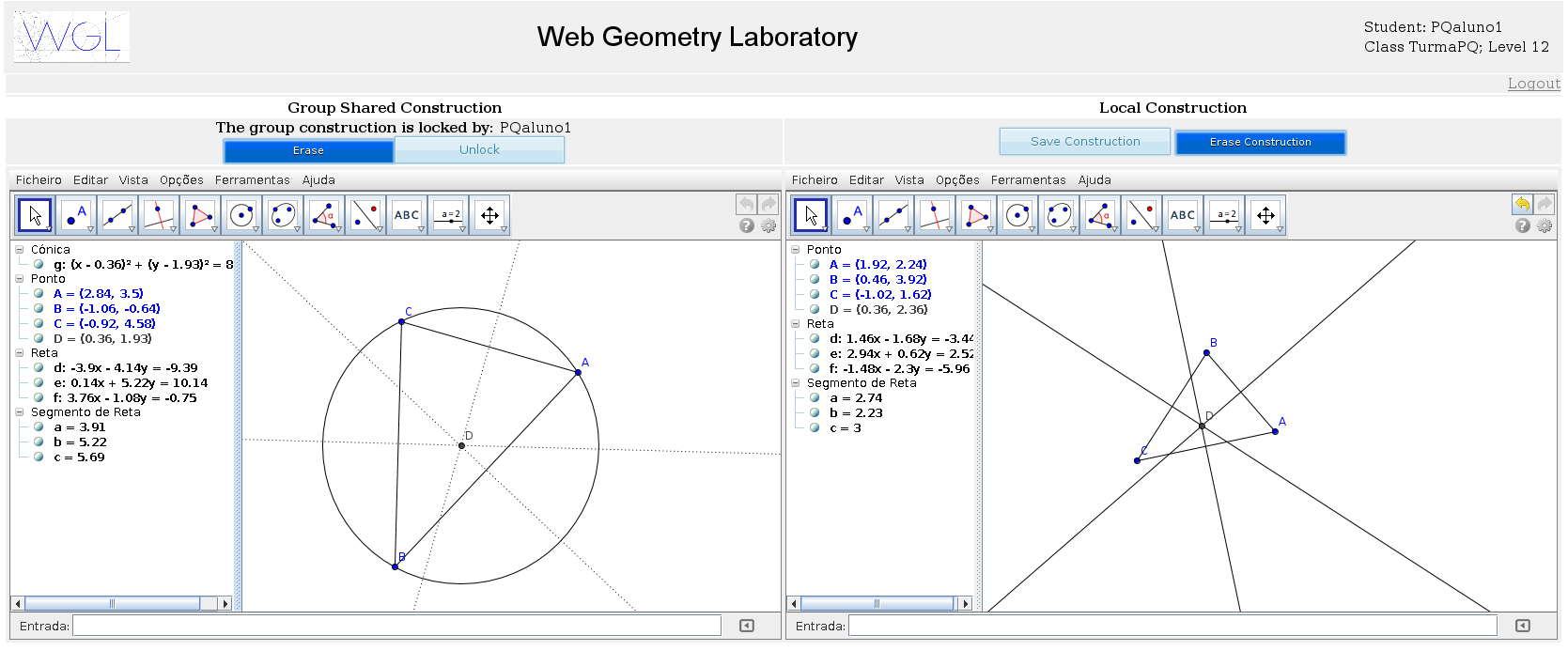Collapse the Cónica tree category
Viewport: 1568px width, 651px height.
pos(20,250)
